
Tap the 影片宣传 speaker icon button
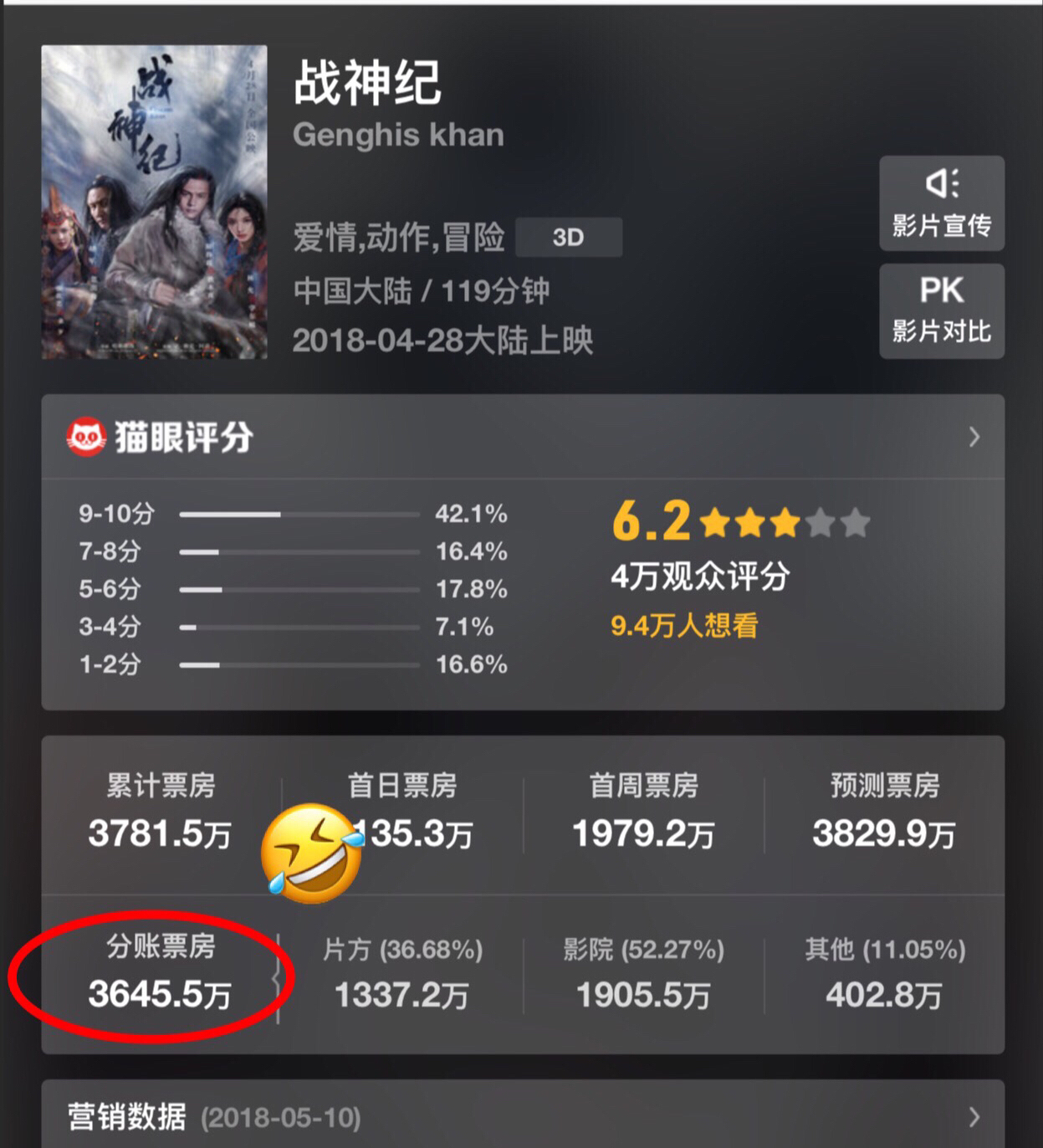(x=942, y=203)
